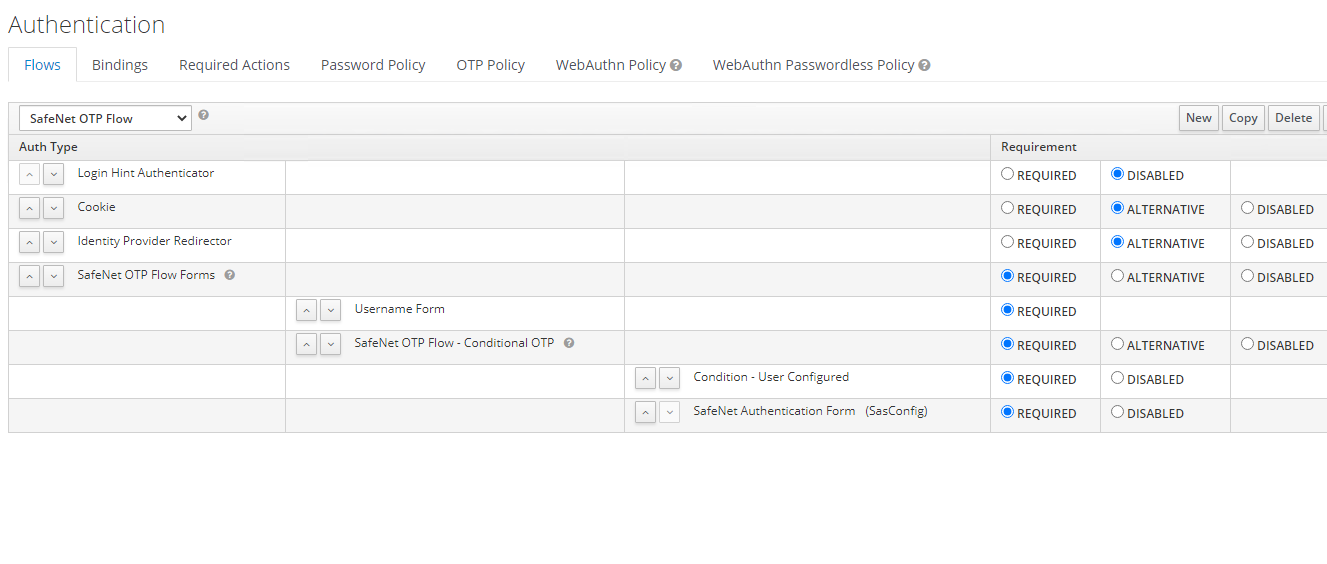Disable Condition - User Configured

(1118, 378)
